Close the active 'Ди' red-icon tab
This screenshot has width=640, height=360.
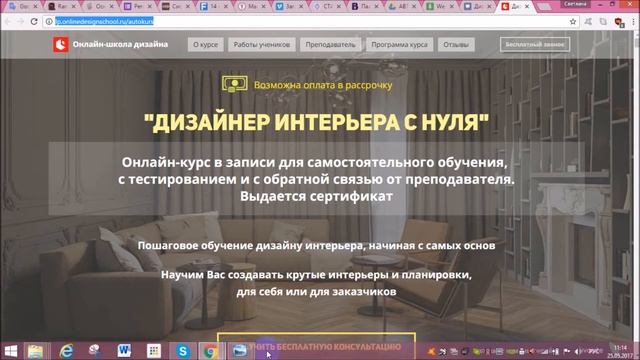(527, 7)
